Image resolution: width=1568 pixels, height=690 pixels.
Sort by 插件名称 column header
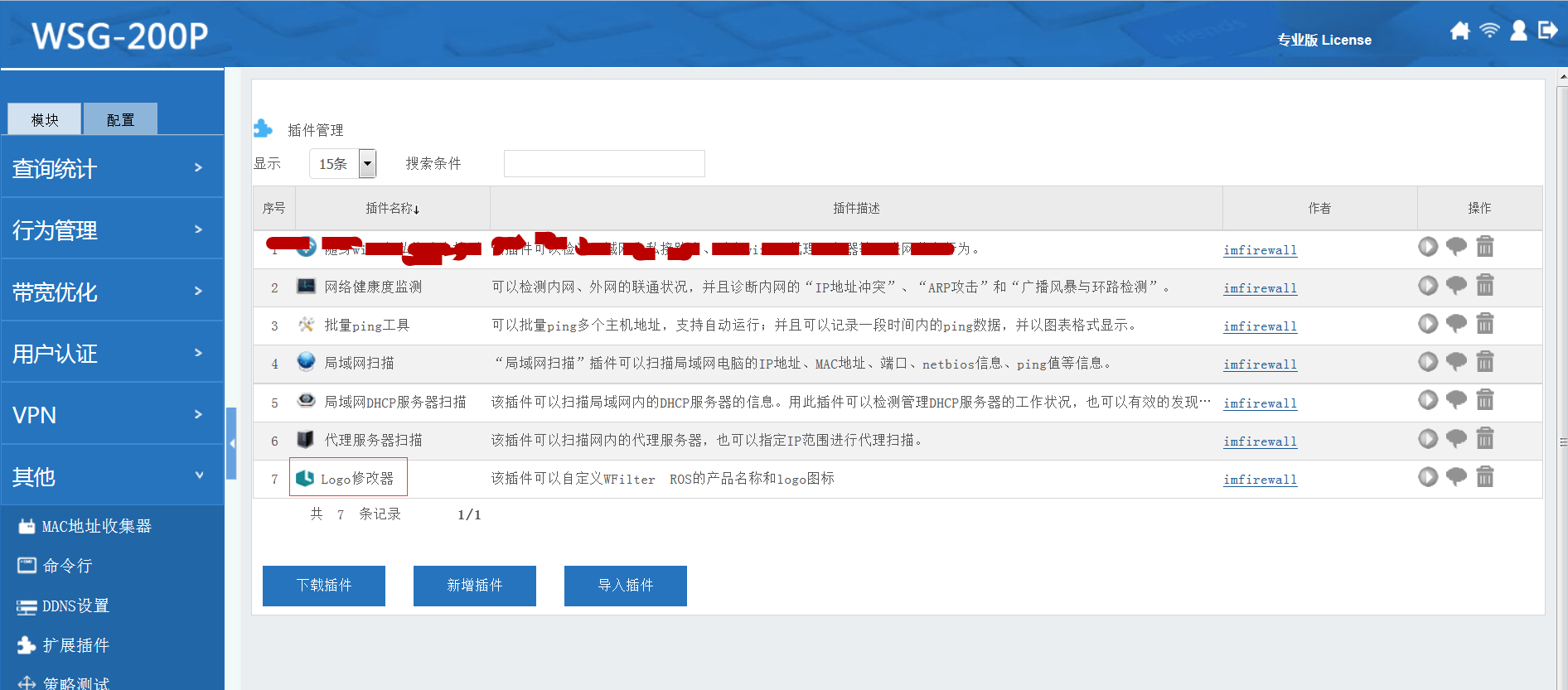[392, 209]
